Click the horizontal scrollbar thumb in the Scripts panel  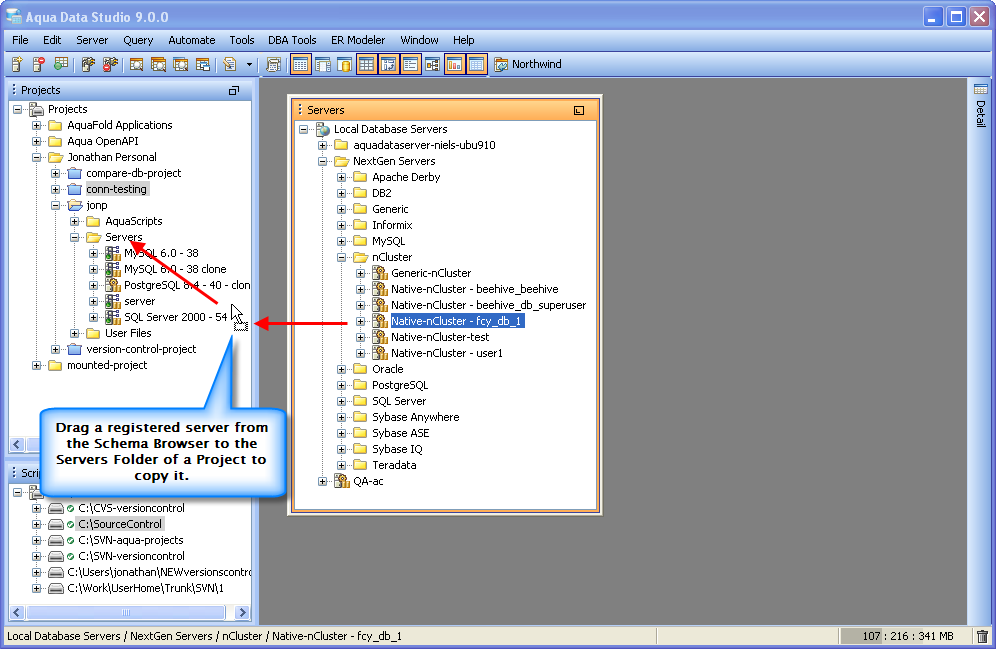click(126, 612)
